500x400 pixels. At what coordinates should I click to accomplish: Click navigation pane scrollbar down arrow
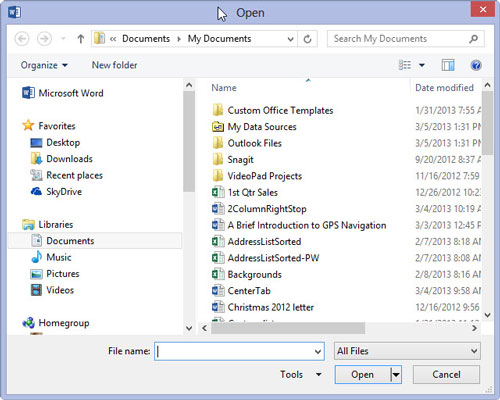(189, 328)
